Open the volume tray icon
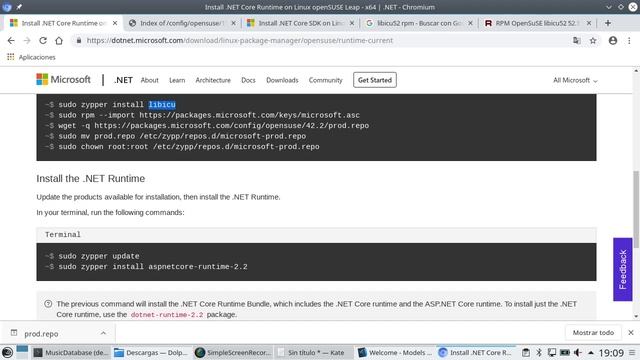The image size is (640, 360). (578, 353)
